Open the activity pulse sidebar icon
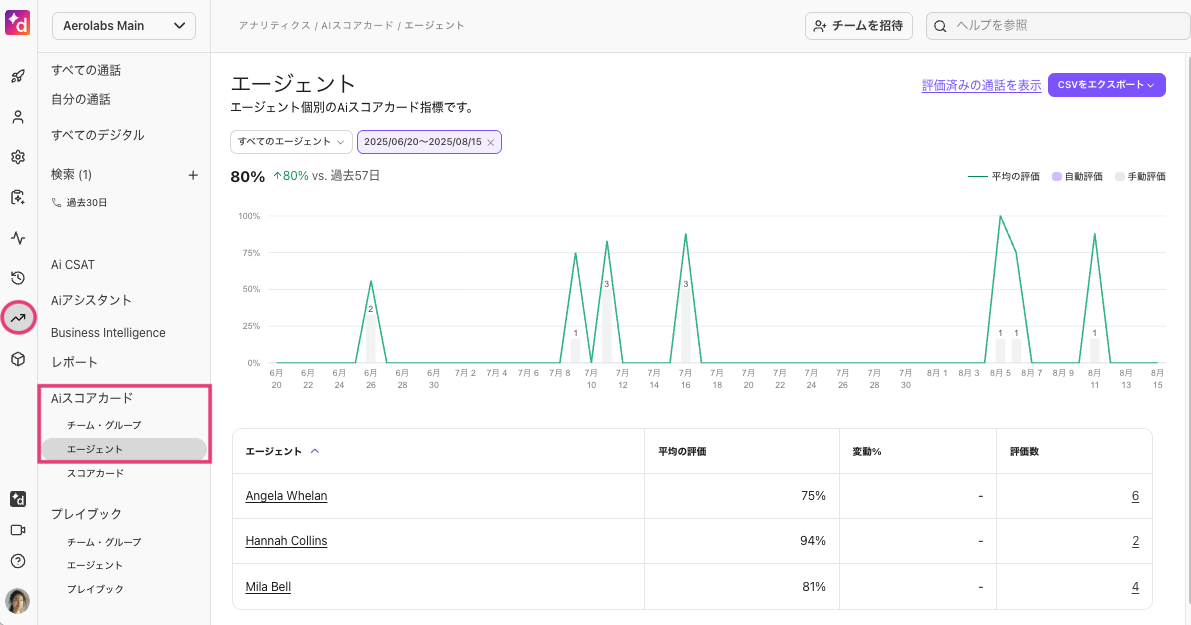The height and width of the screenshot is (625, 1191). 18,238
